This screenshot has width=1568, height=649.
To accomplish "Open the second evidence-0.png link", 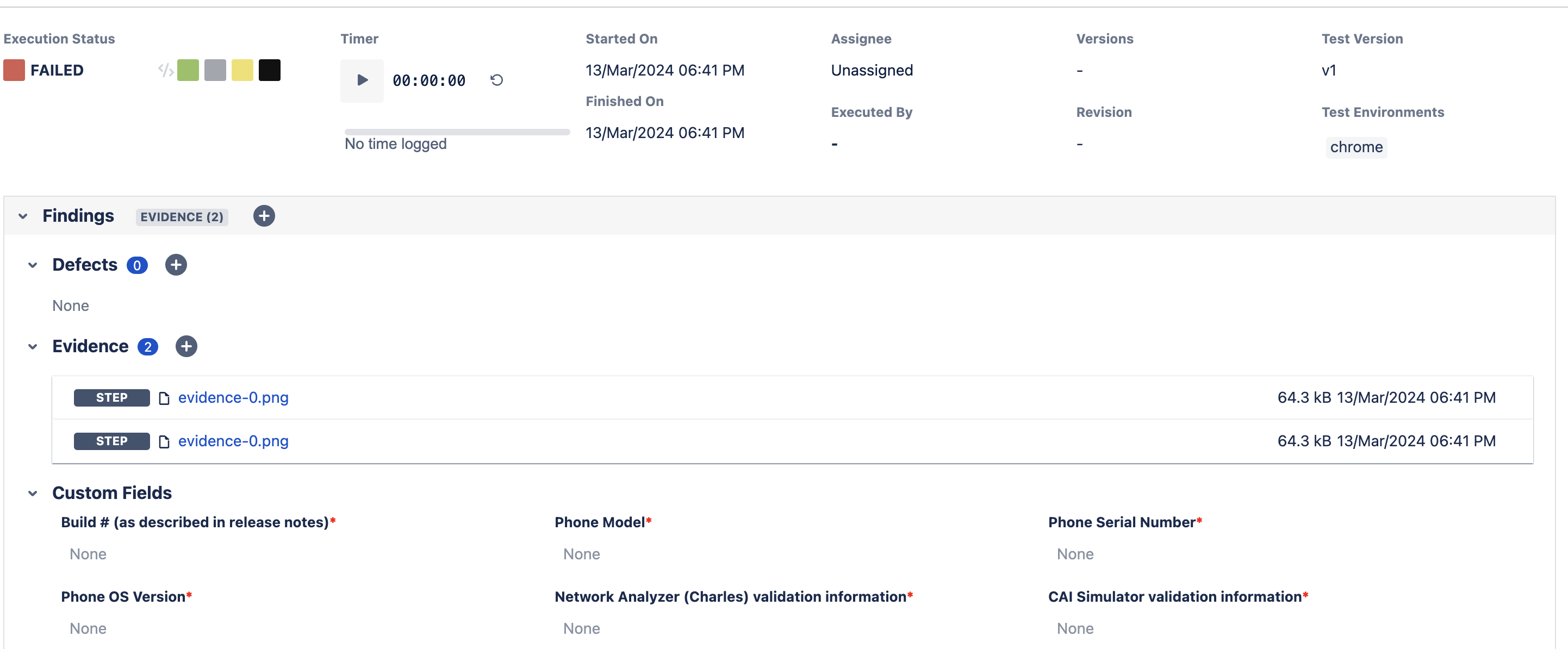I will click(233, 441).
